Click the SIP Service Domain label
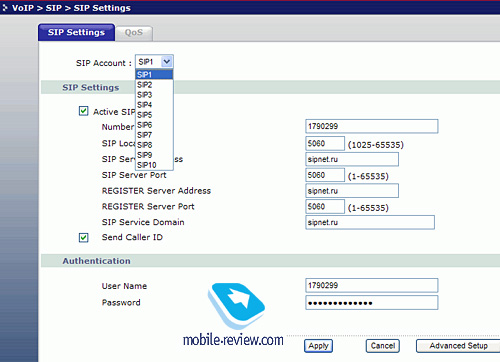This screenshot has width=500, height=362. coord(143,222)
